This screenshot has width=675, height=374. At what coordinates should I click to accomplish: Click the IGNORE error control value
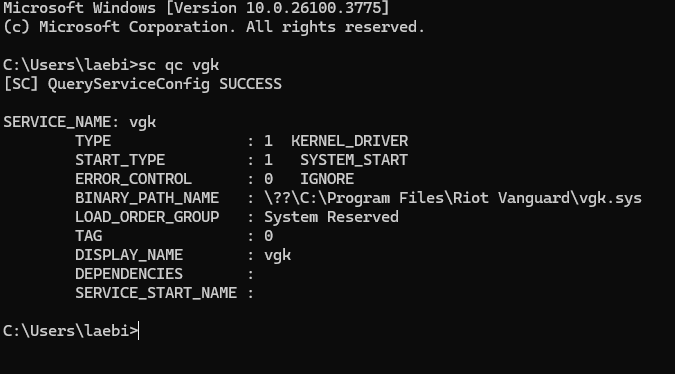pos(327,179)
